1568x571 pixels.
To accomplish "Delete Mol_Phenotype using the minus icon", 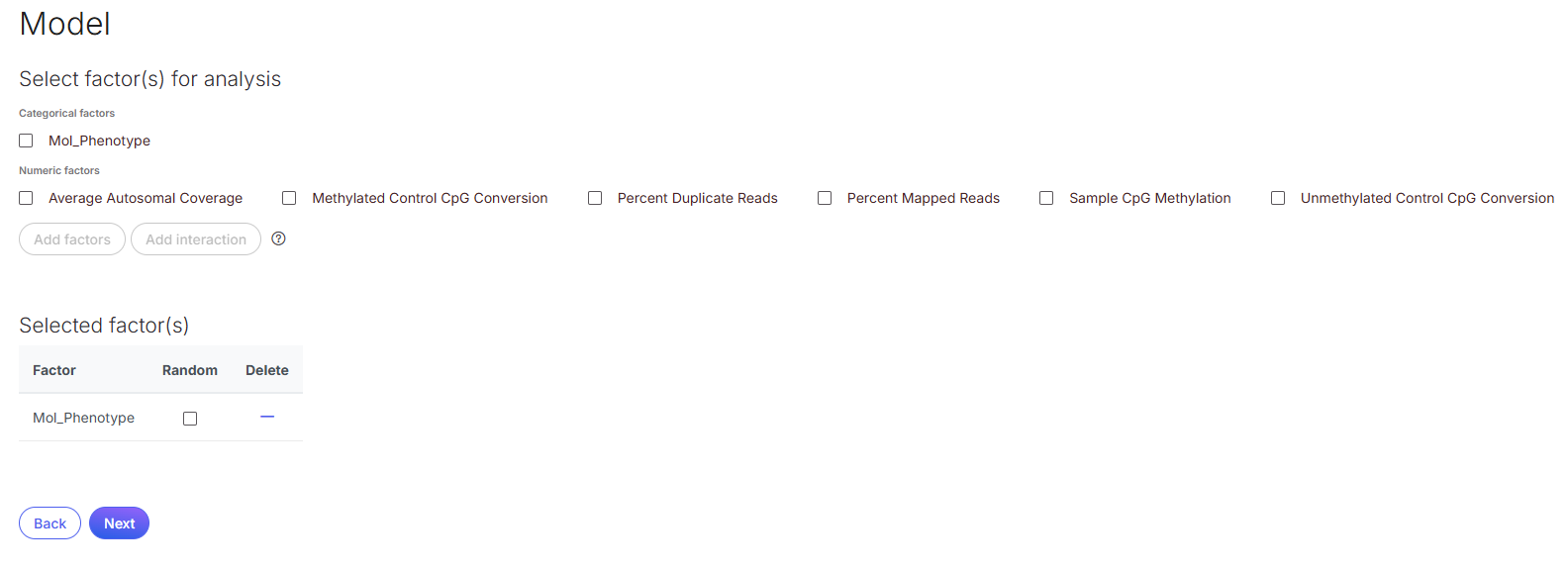I will coord(267,417).
